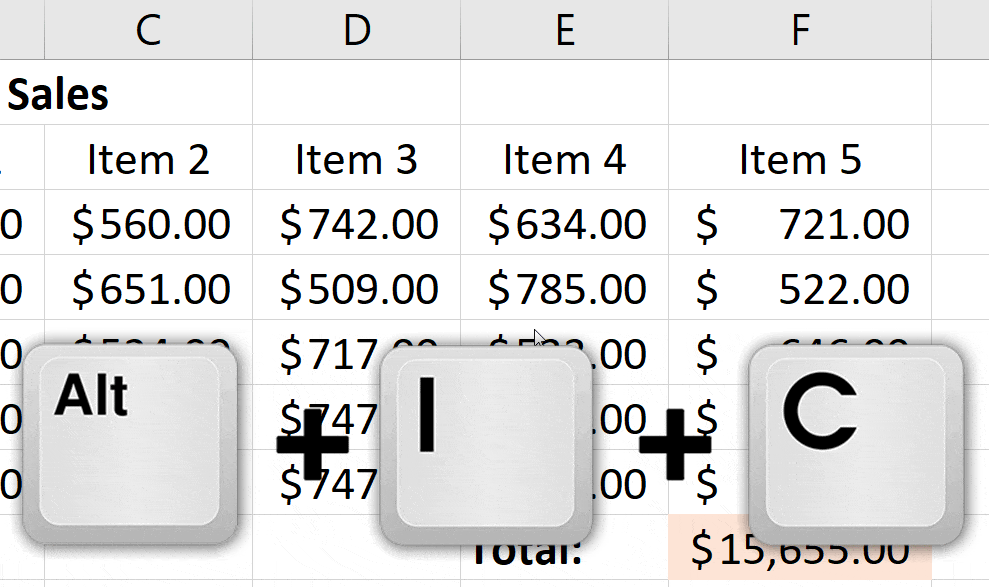Select the $785.00 cell under Item 4
Screen dimensions: 989x587
(x=565, y=288)
